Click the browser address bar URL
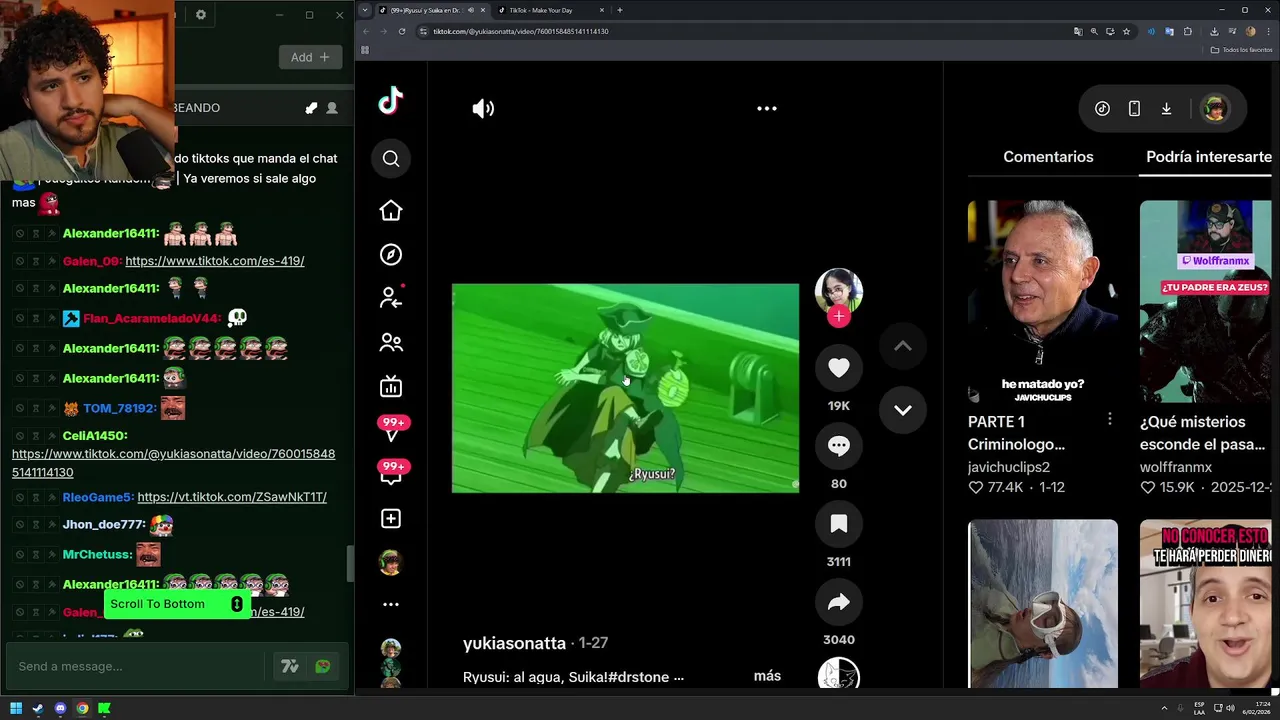This screenshot has width=1280, height=720. [521, 31]
